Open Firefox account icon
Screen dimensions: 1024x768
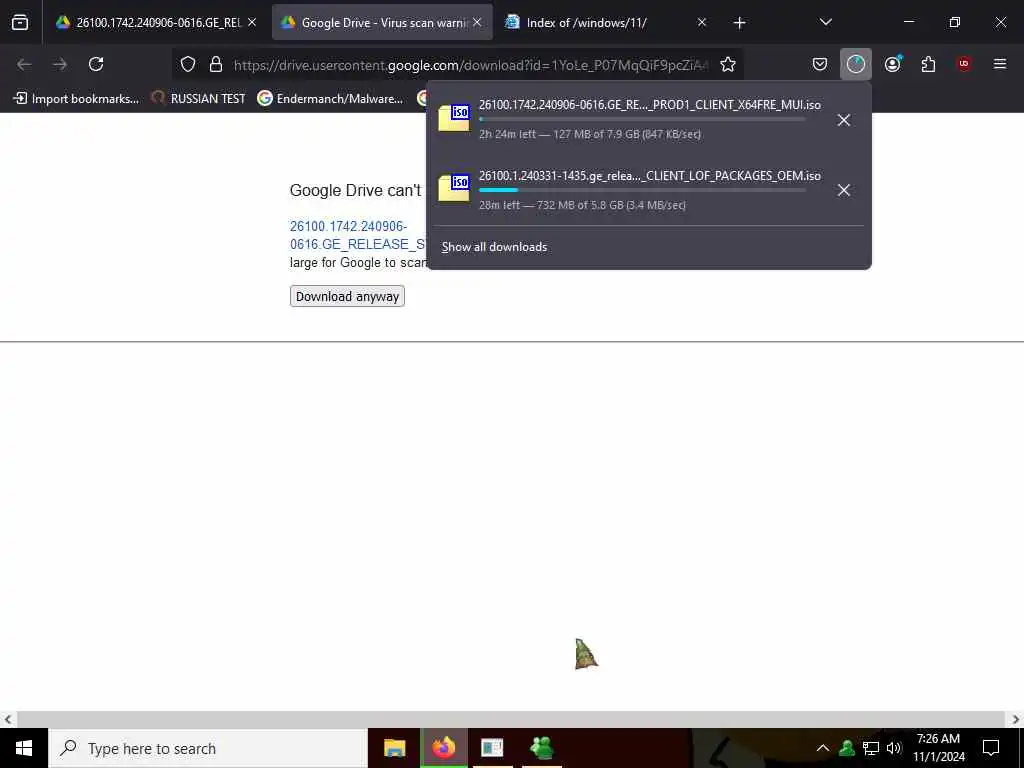893,64
